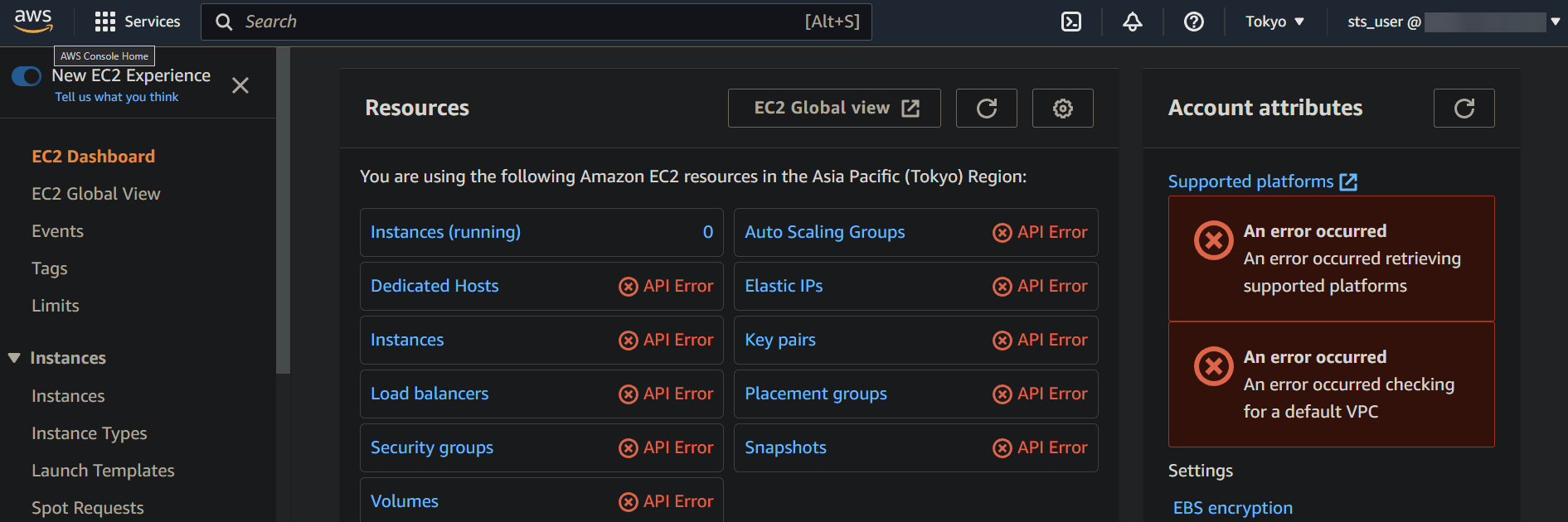1568x522 pixels.
Task: Open the Resources settings gear
Action: point(1062,109)
